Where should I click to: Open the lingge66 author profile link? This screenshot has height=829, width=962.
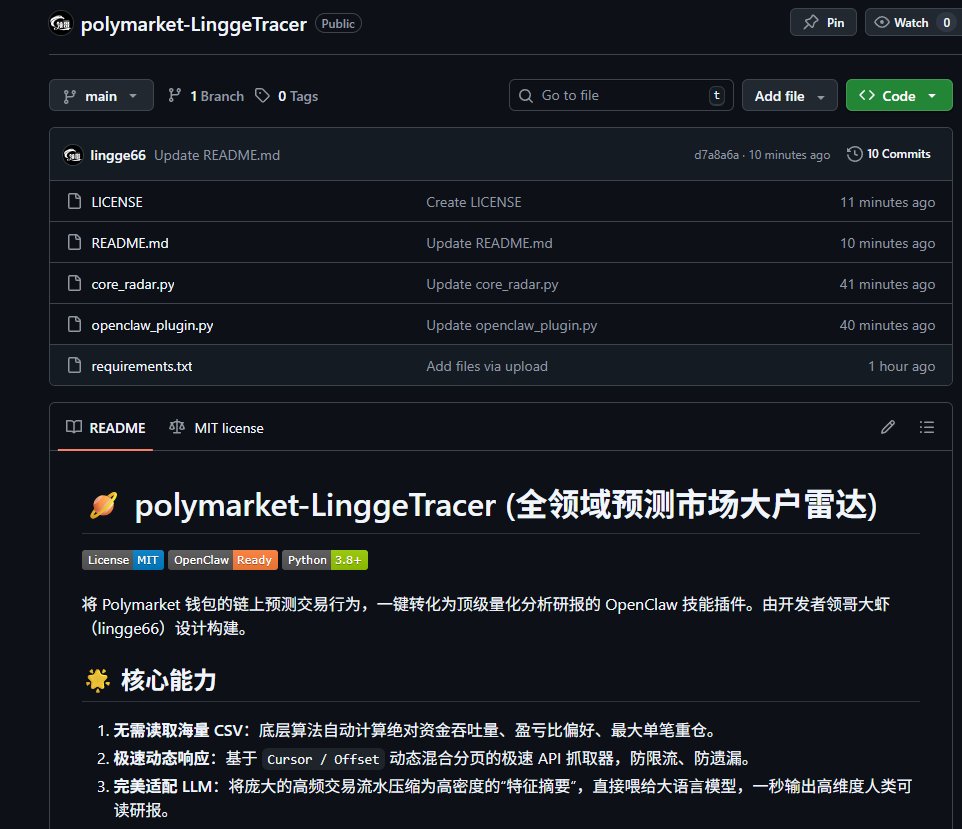118,155
